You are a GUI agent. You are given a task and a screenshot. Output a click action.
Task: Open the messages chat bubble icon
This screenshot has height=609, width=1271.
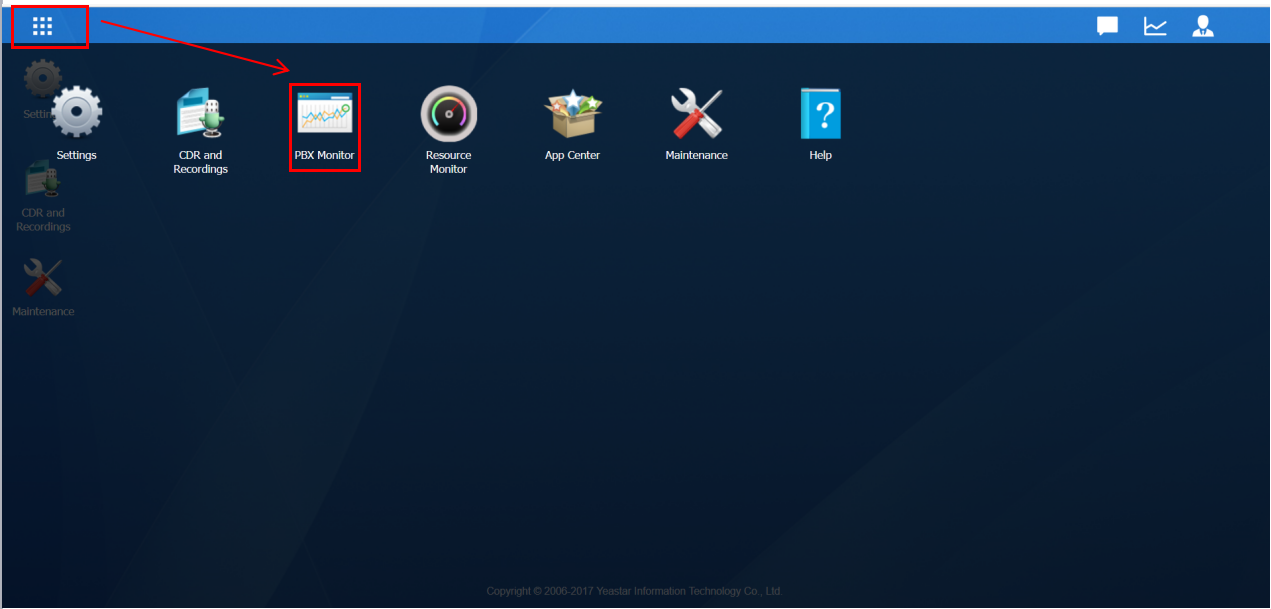click(x=1107, y=26)
